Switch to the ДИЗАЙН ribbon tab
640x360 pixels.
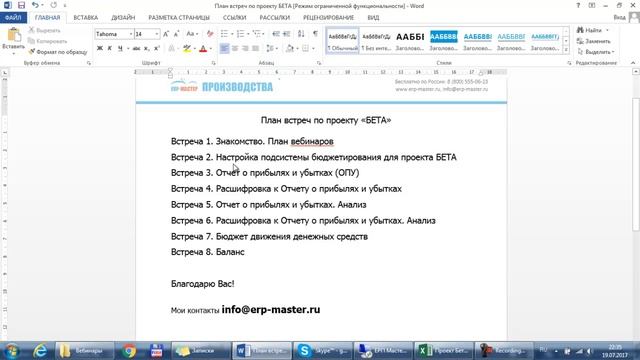click(x=123, y=18)
